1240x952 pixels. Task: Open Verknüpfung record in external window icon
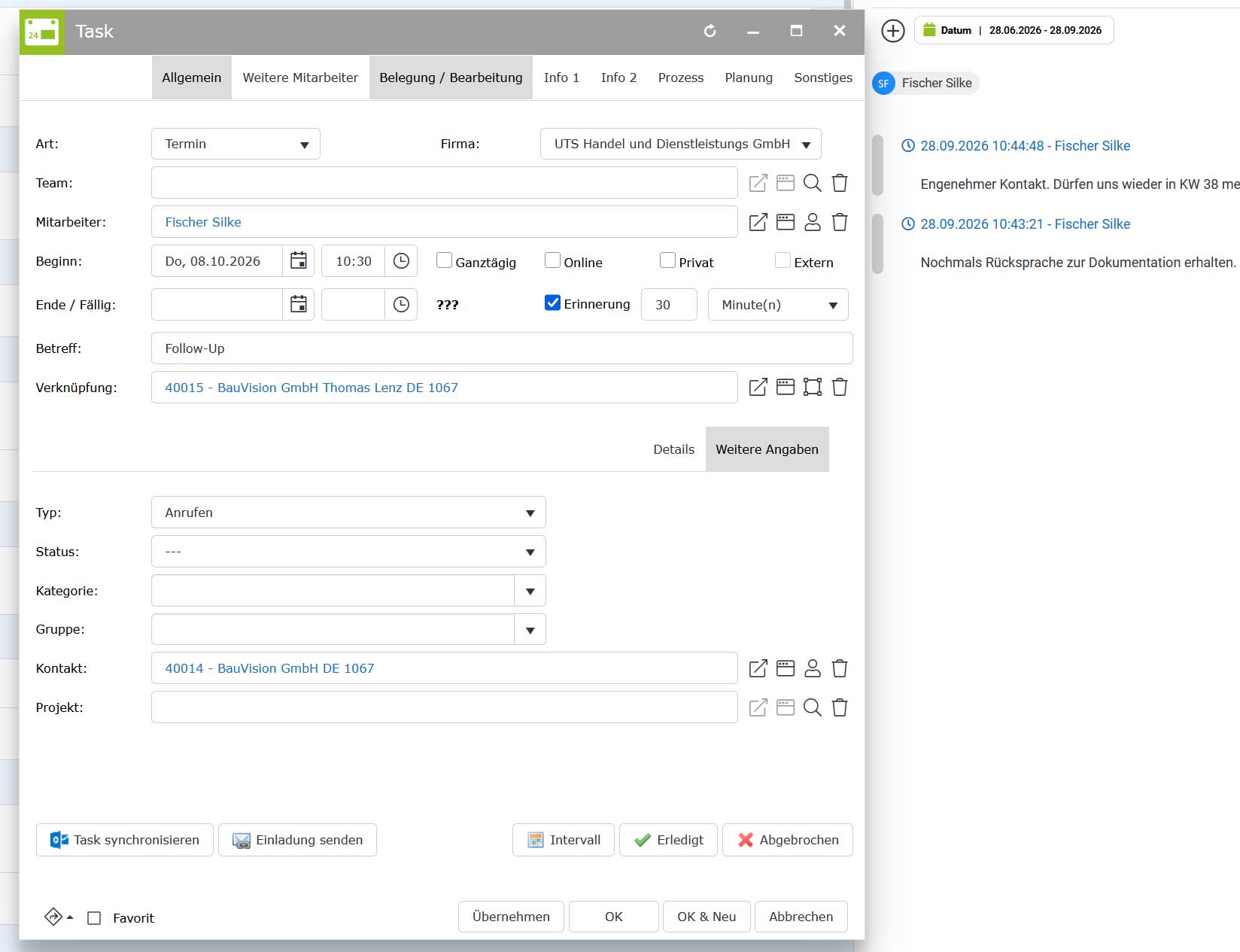tap(758, 388)
